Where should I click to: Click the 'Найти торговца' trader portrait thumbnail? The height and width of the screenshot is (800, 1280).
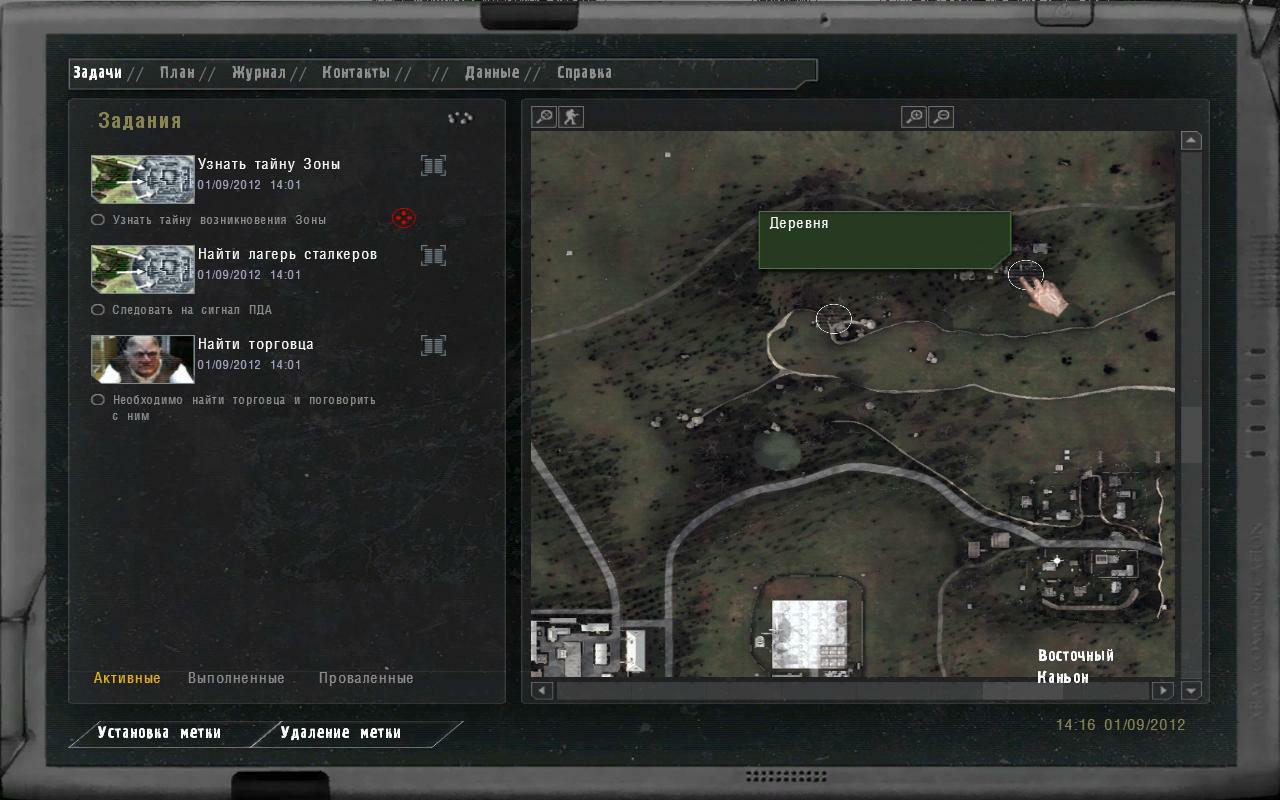[x=142, y=359]
